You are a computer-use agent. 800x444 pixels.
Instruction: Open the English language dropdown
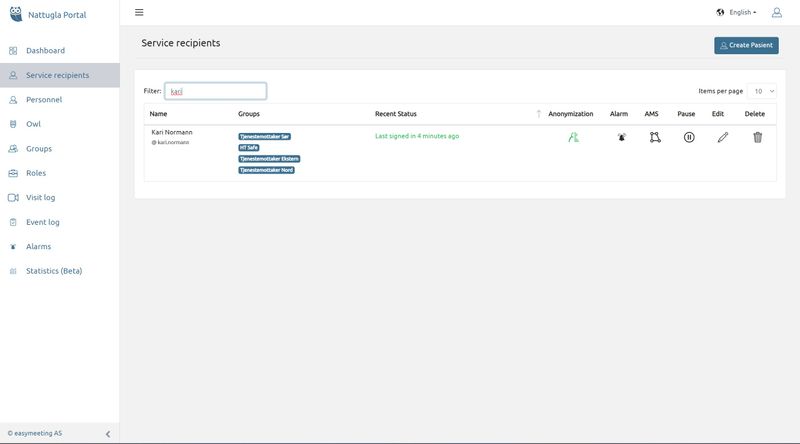click(737, 13)
